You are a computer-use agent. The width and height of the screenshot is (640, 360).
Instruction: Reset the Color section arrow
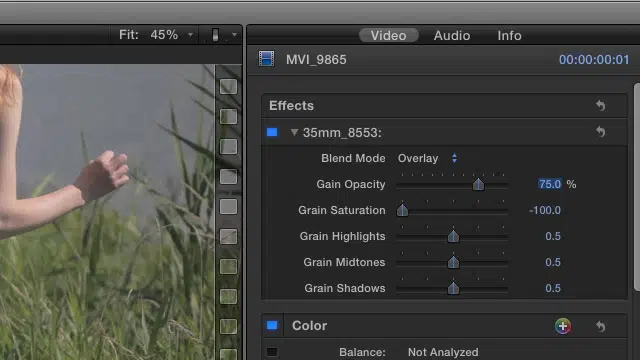pyautogui.click(x=600, y=326)
